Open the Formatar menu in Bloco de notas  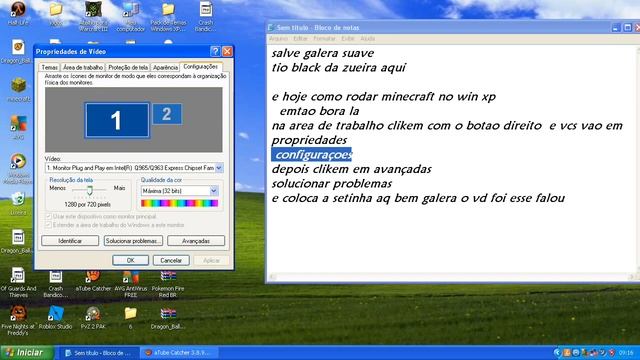click(x=324, y=39)
